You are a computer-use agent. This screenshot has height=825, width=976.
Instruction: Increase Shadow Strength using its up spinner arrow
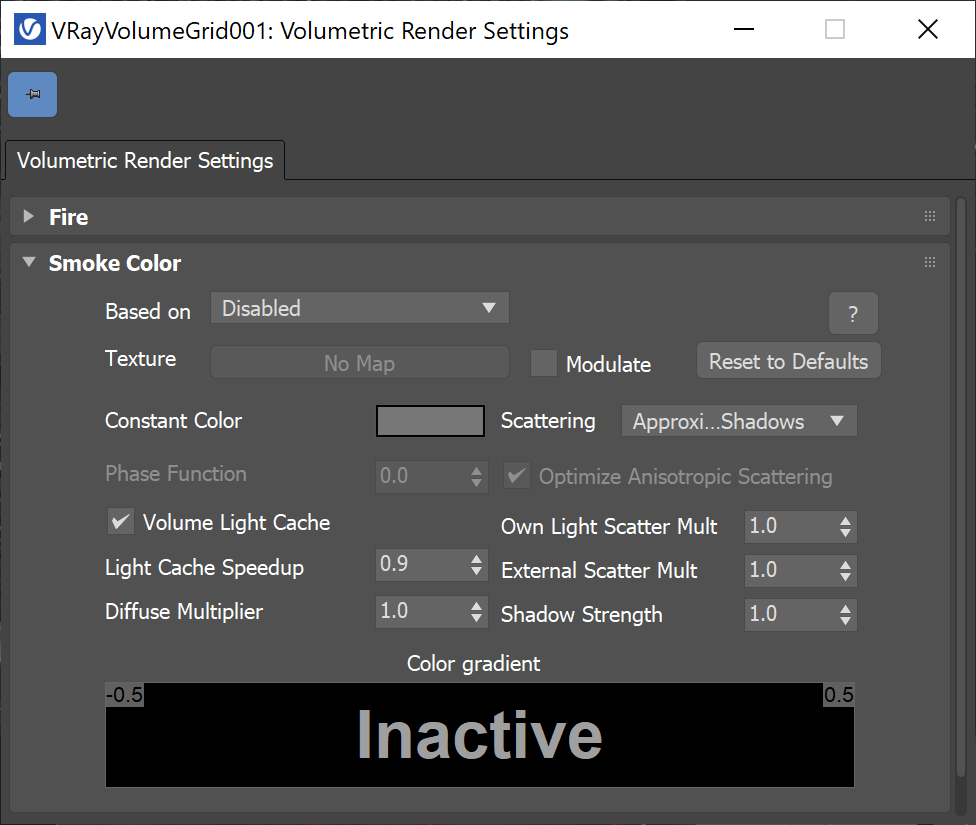(x=846, y=609)
